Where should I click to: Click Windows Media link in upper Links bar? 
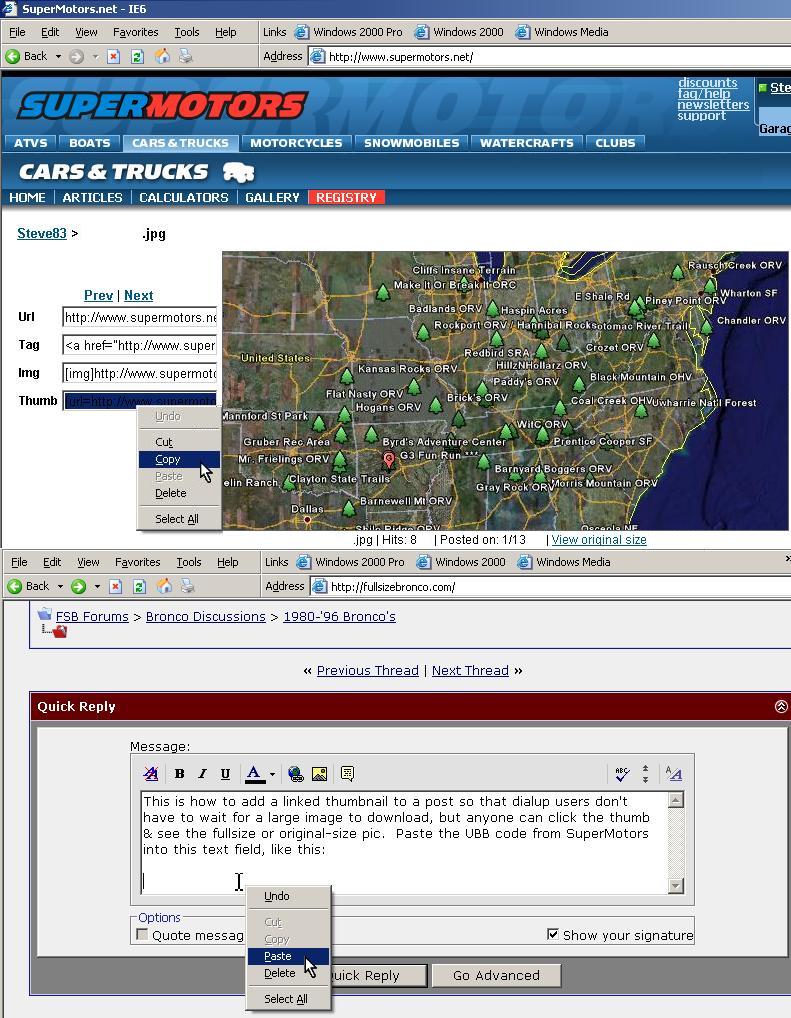tap(562, 32)
